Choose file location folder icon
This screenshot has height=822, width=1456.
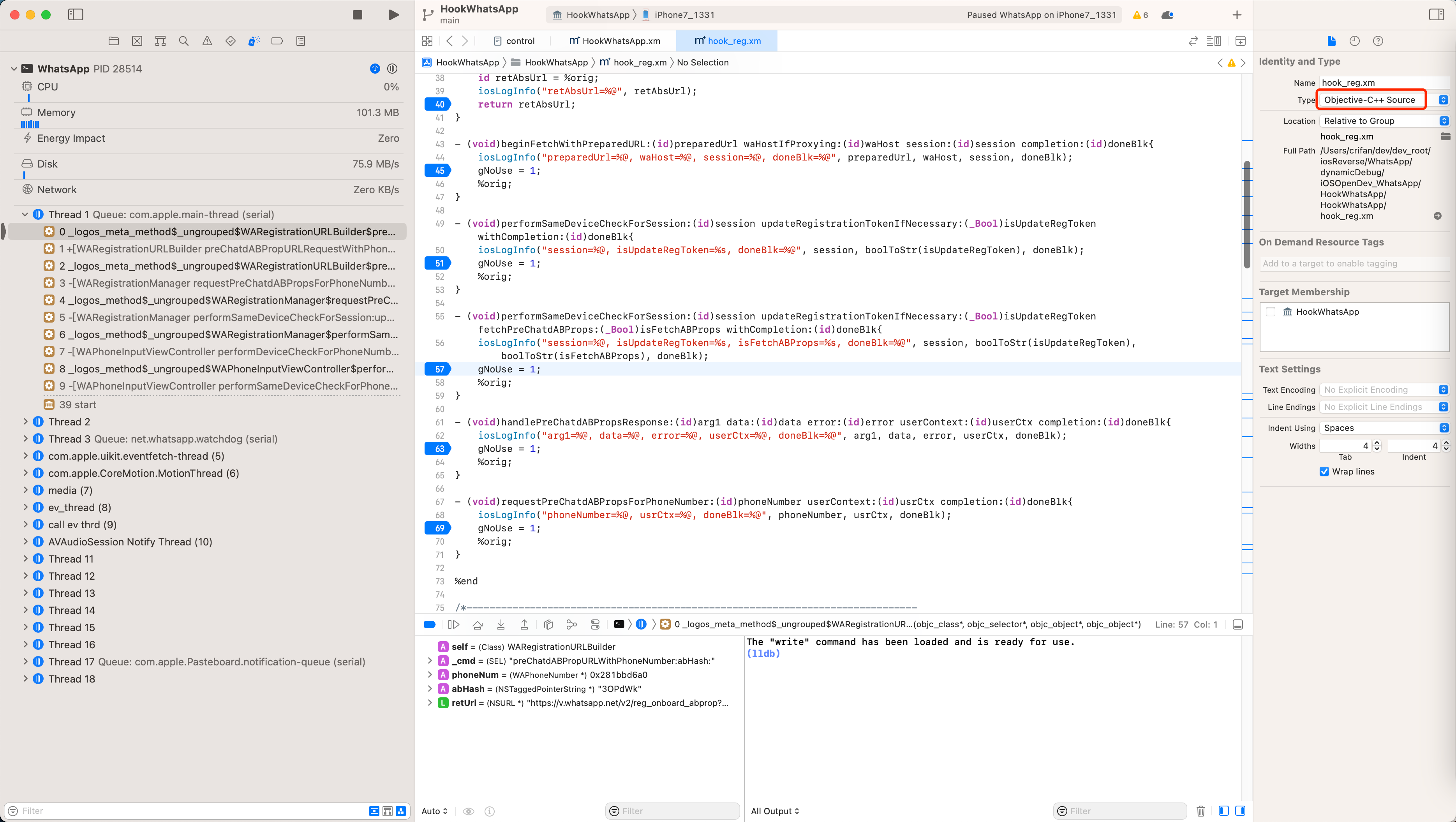pos(1445,136)
